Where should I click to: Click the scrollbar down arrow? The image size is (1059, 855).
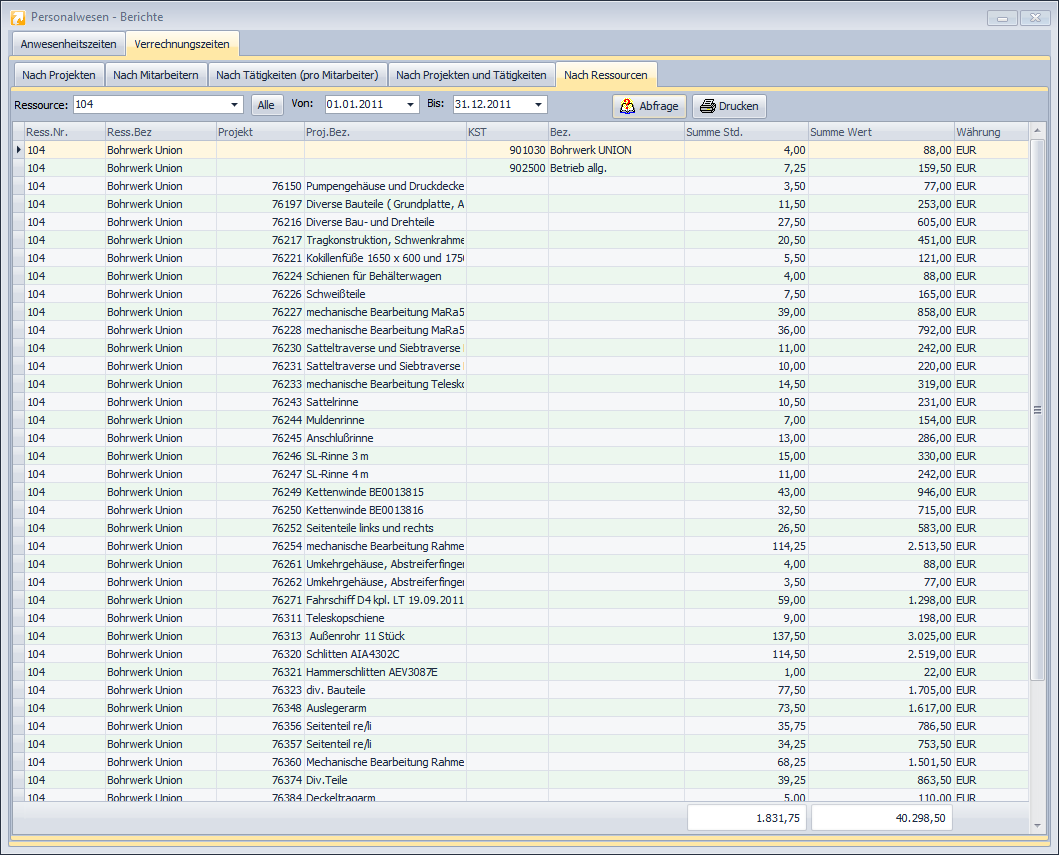(1037, 825)
